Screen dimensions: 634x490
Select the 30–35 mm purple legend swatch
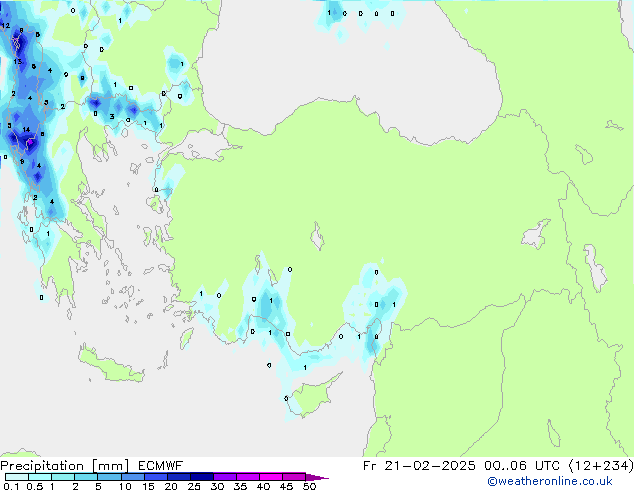click(x=224, y=477)
